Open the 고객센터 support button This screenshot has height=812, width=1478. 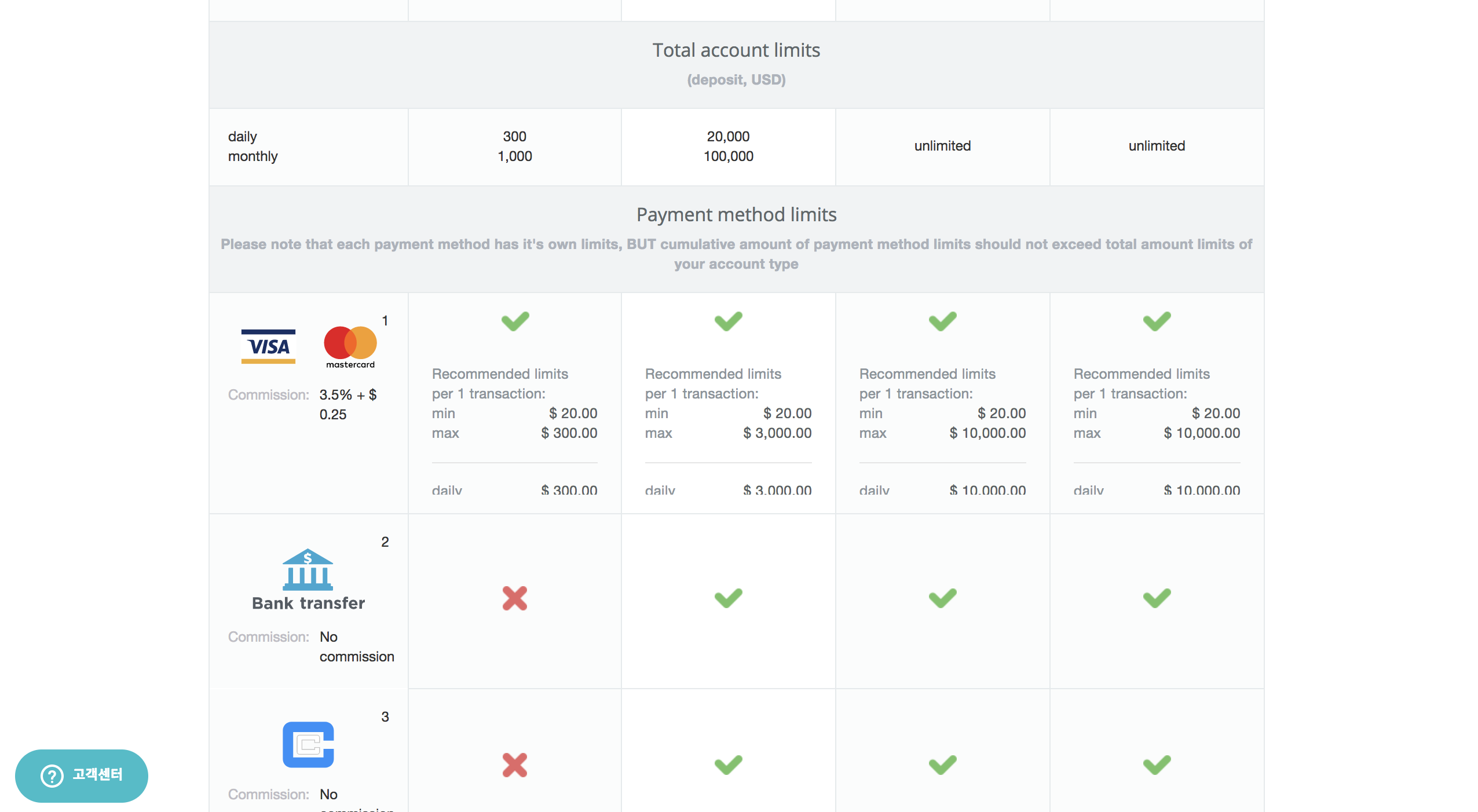(x=82, y=776)
